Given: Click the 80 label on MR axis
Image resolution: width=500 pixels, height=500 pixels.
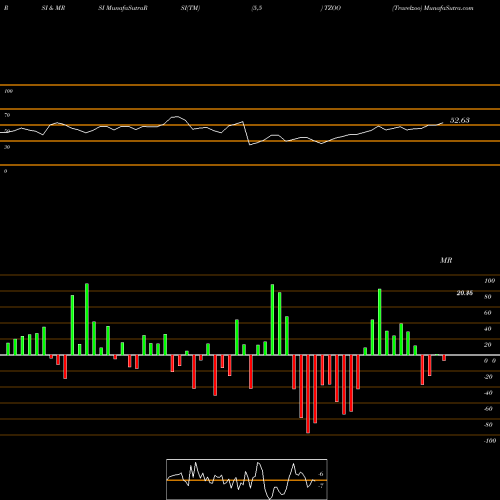Looking at the screenshot, I should coord(488,297).
